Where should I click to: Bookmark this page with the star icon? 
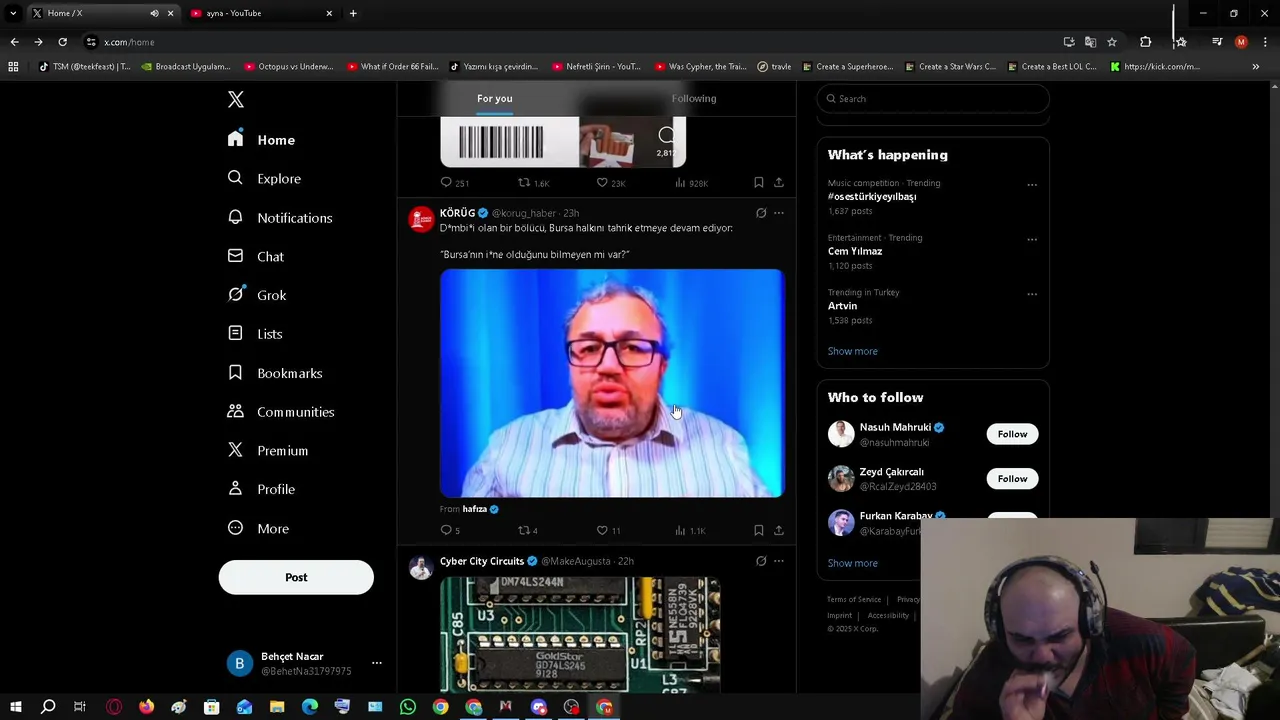(1111, 42)
